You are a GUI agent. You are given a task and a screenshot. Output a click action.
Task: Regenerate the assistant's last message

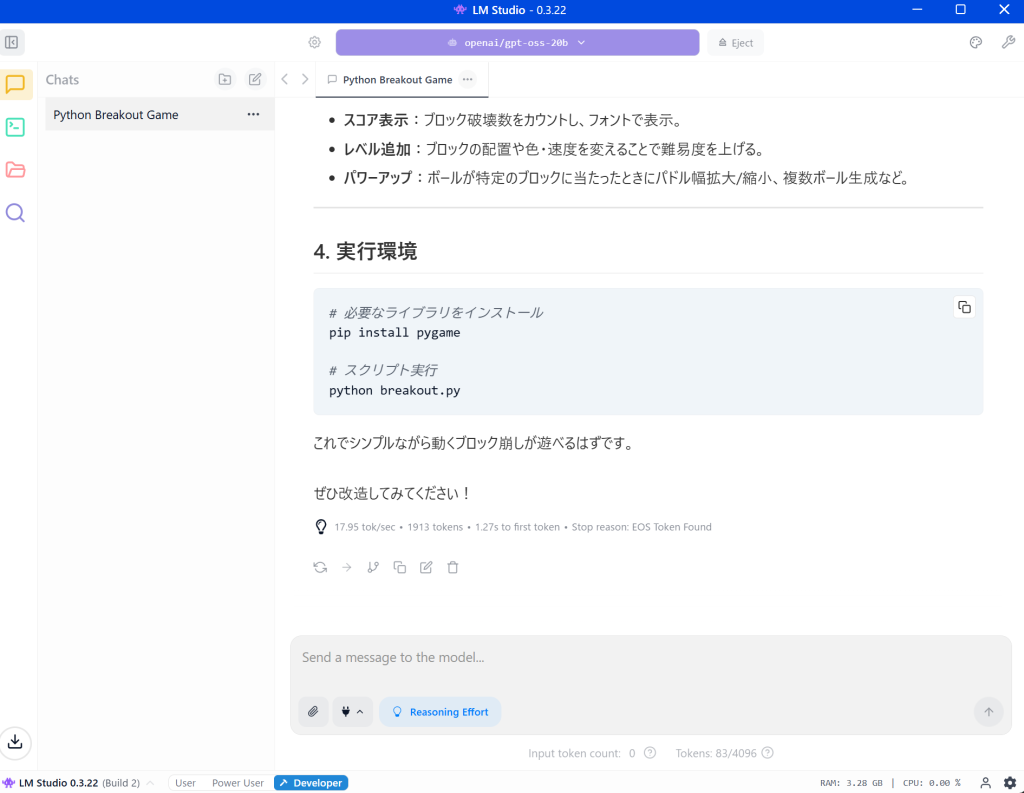(320, 567)
